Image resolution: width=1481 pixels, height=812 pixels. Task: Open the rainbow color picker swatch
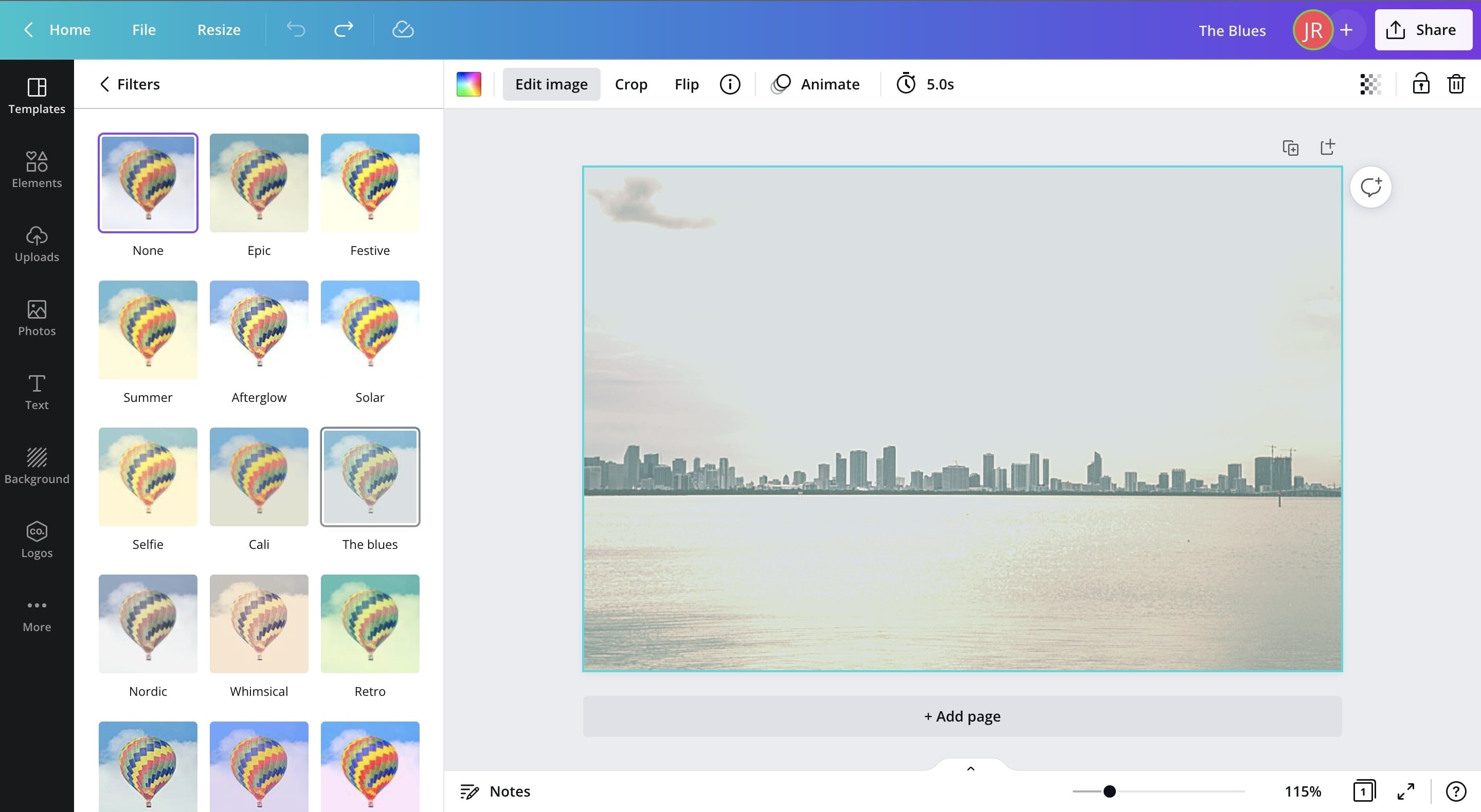coord(468,84)
